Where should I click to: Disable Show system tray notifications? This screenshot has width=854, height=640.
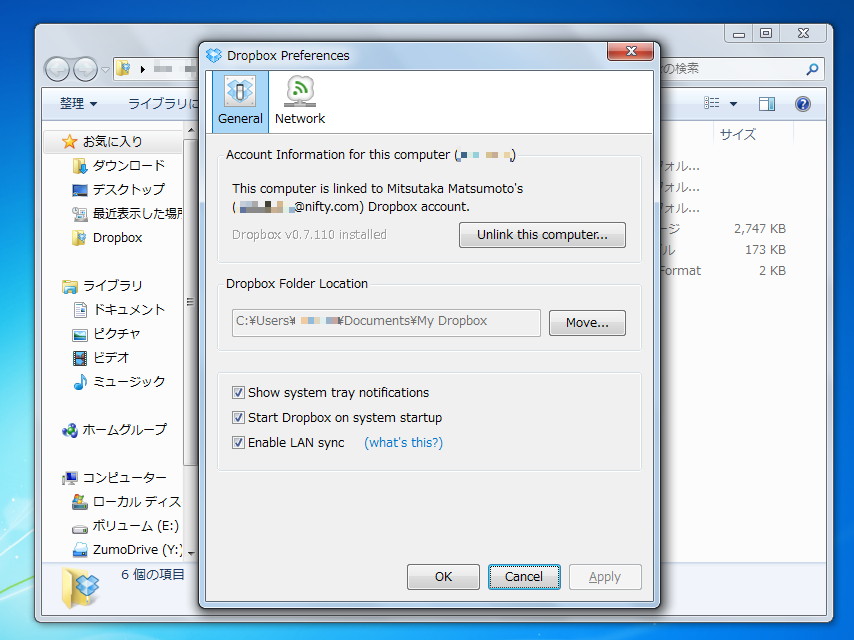(237, 392)
